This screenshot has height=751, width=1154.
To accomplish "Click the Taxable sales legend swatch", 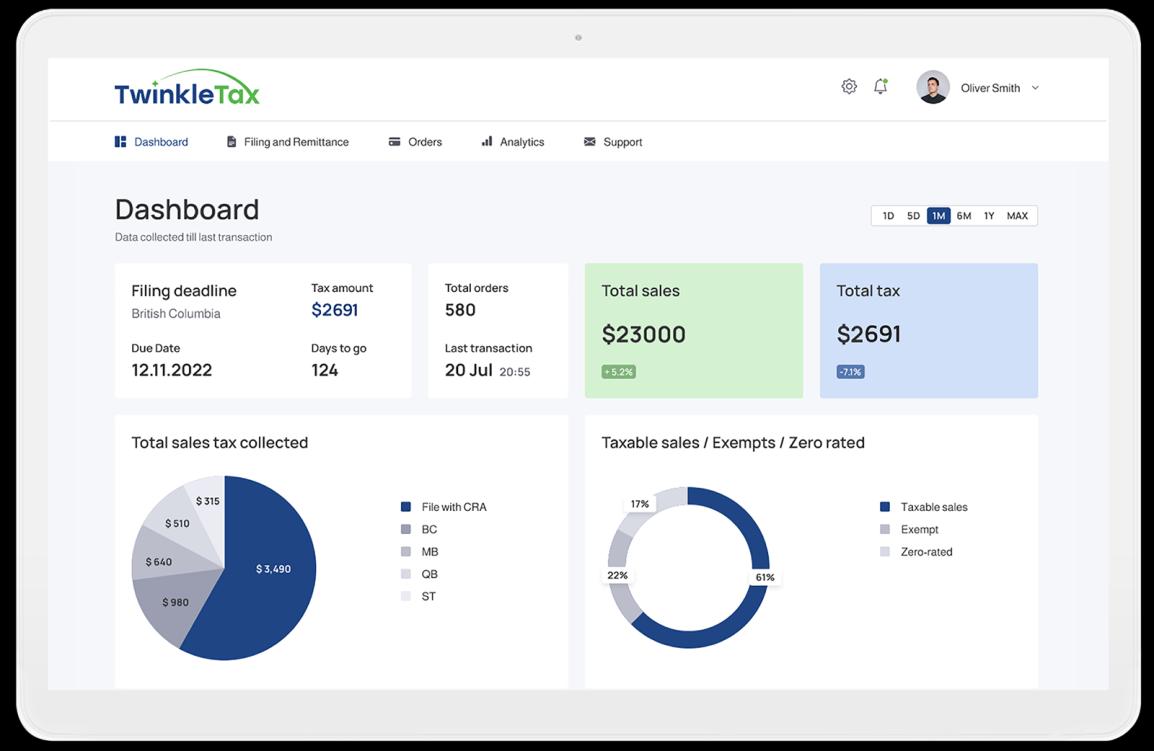I will click(x=885, y=507).
